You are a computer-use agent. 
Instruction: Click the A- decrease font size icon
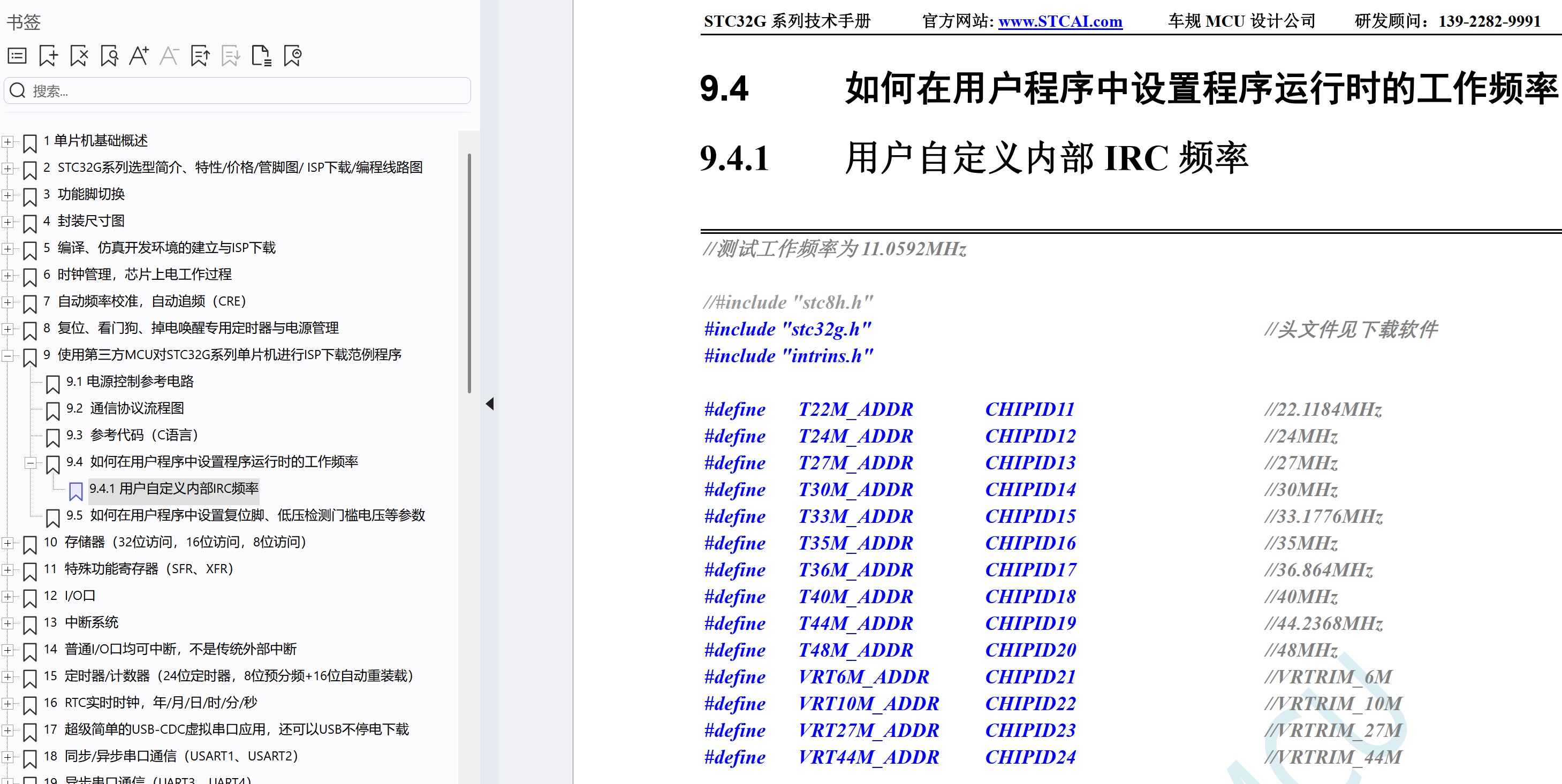169,56
